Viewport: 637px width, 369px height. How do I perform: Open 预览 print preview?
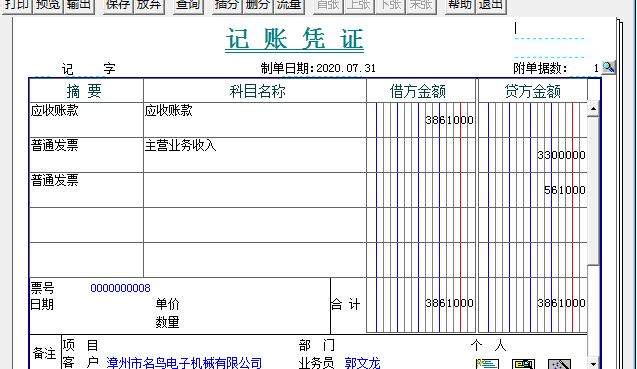pos(48,6)
